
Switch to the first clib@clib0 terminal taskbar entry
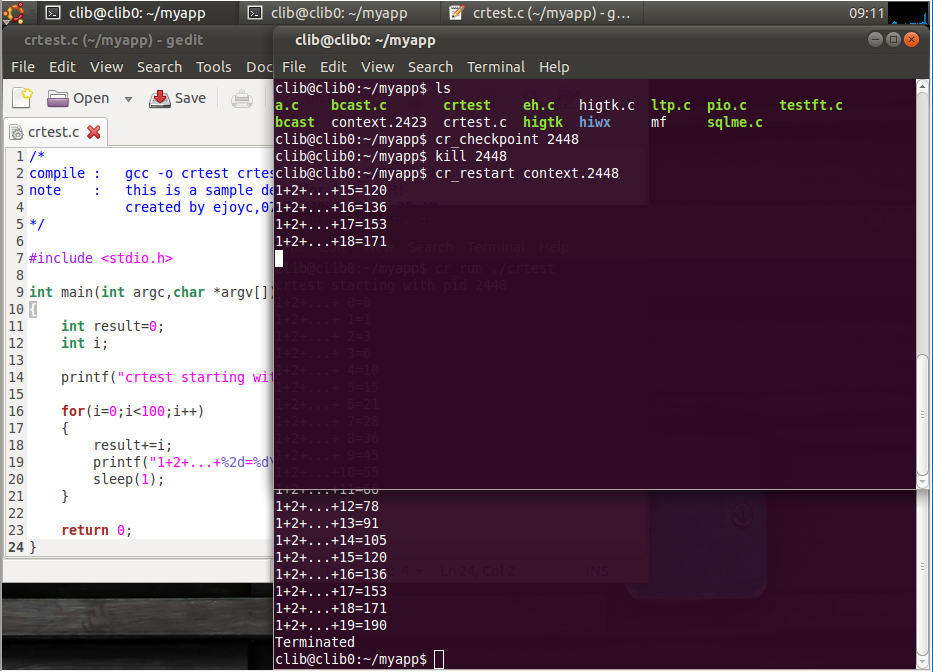coord(130,13)
